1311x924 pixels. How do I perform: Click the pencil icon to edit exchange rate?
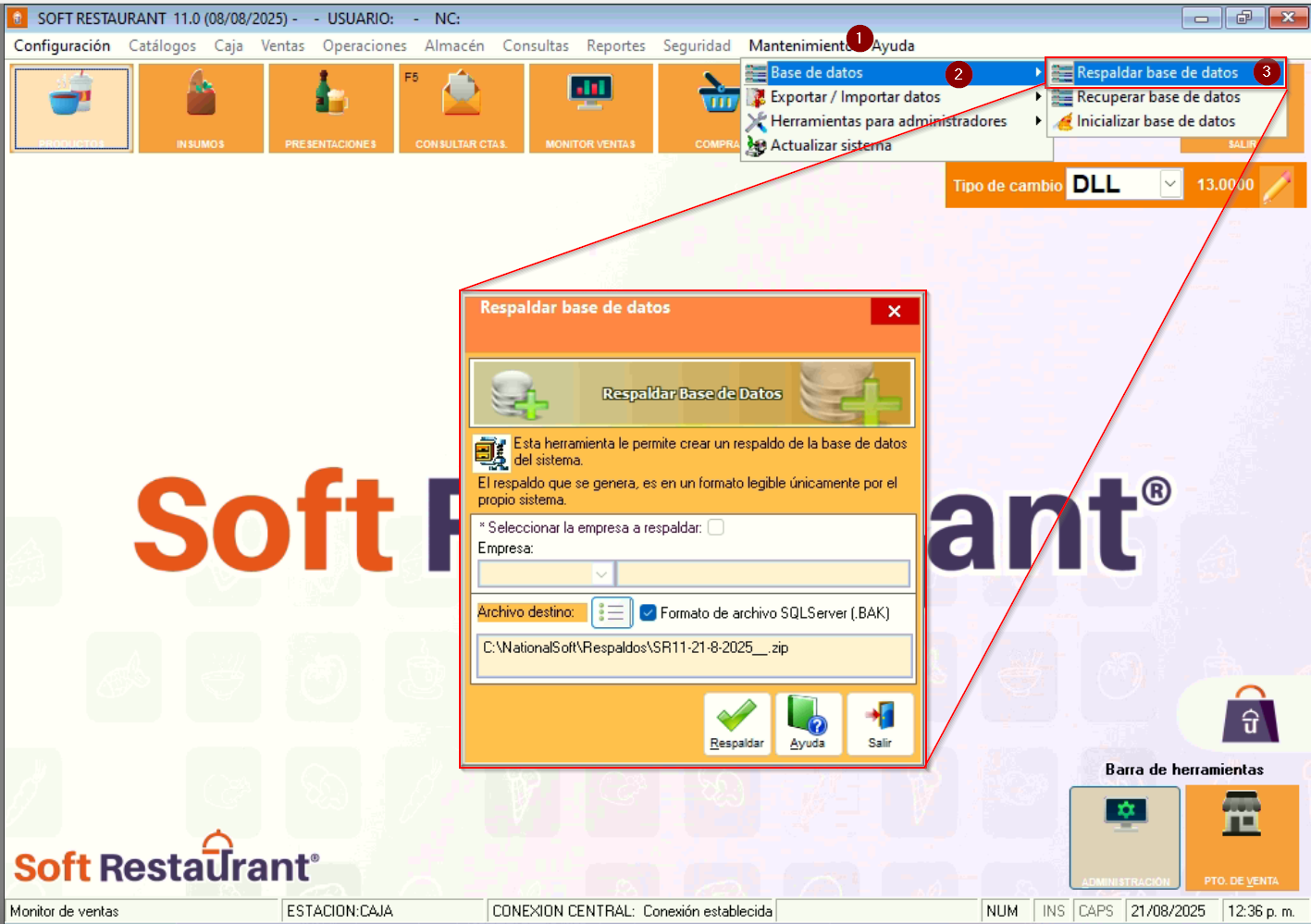pyautogui.click(x=1277, y=185)
